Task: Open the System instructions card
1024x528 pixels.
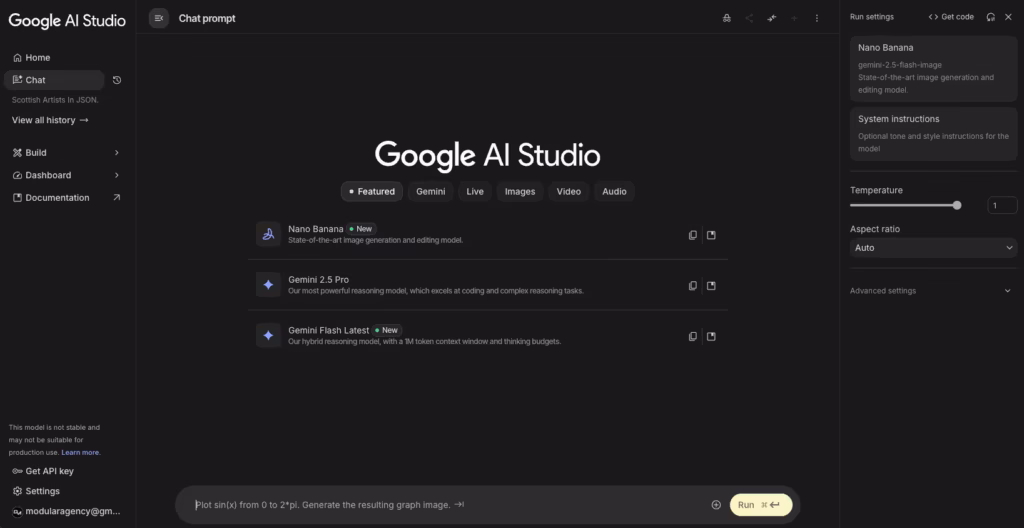Action: (x=934, y=134)
